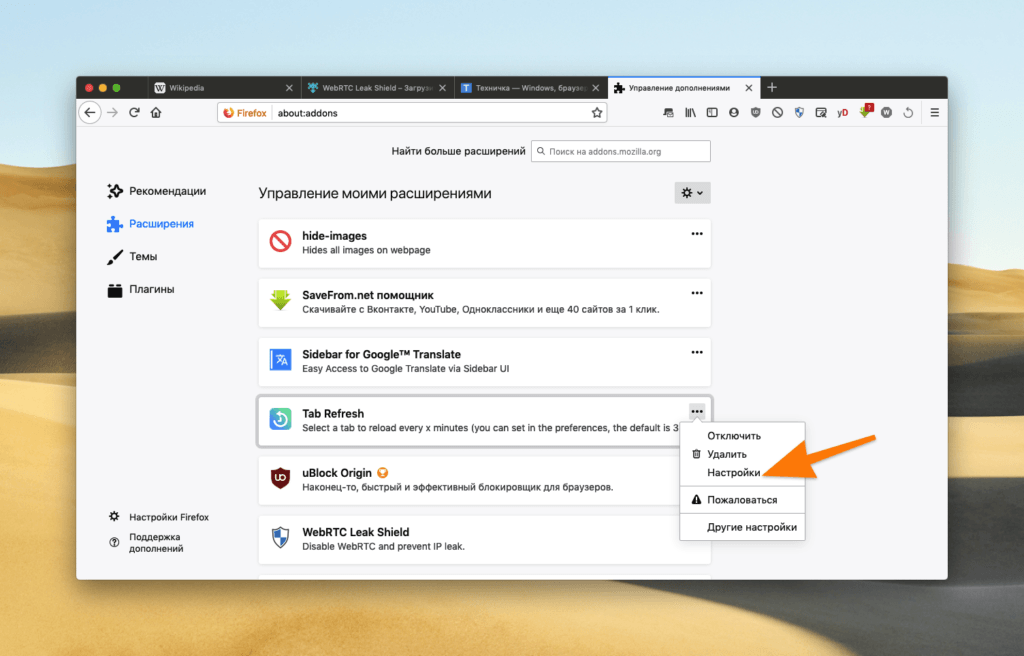Open the synced tabs toolbar icon
Screen dimensions: 1024x656
[668, 112]
